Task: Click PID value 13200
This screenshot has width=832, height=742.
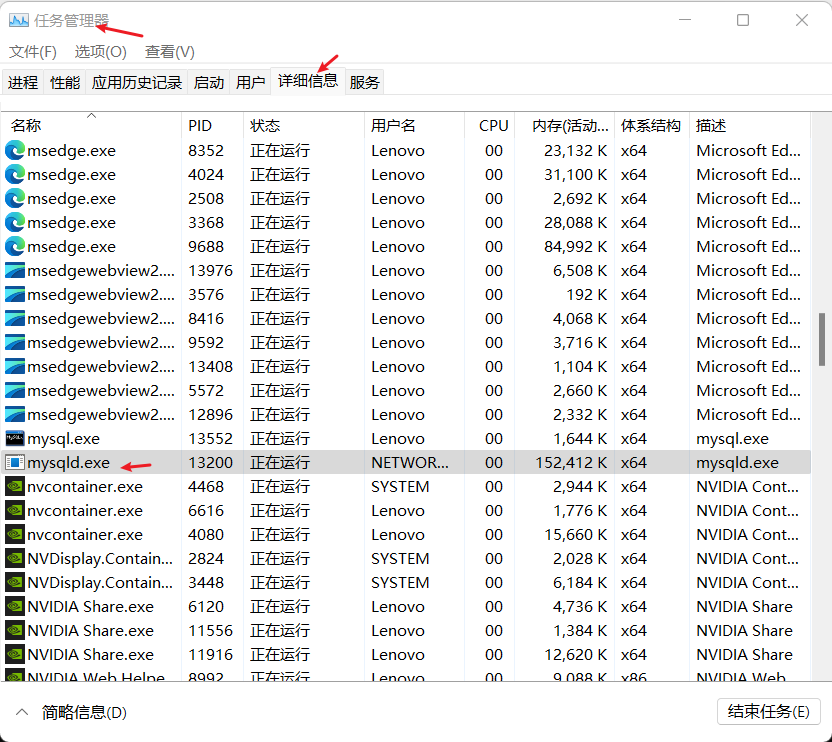Action: click(210, 463)
